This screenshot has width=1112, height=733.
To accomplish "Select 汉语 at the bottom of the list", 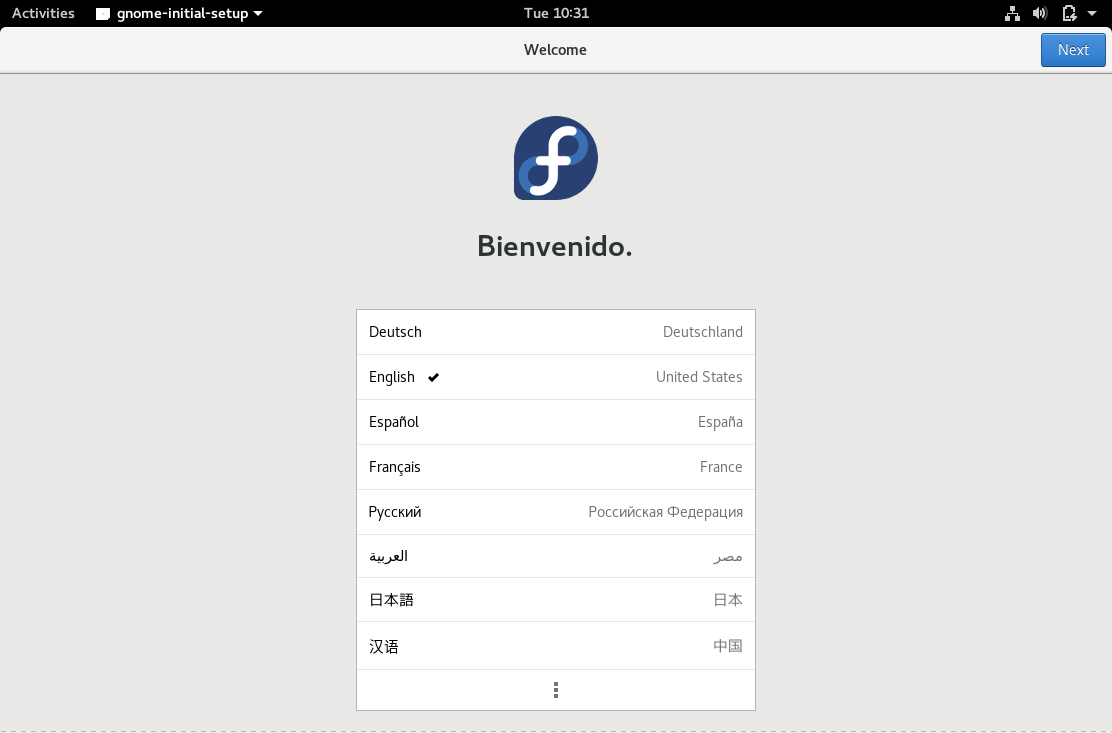I will (x=555, y=645).
